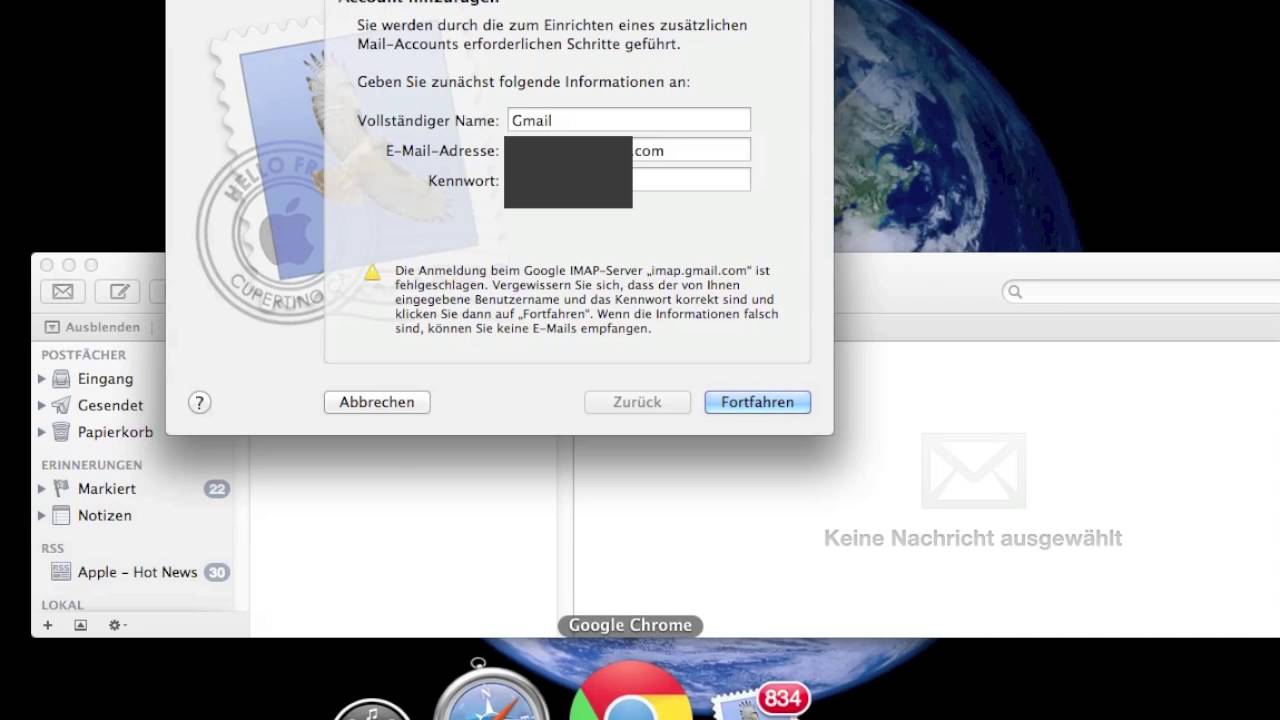Click the Get Mail envelope toolbar icon
Image resolution: width=1280 pixels, height=720 pixels.
62,291
